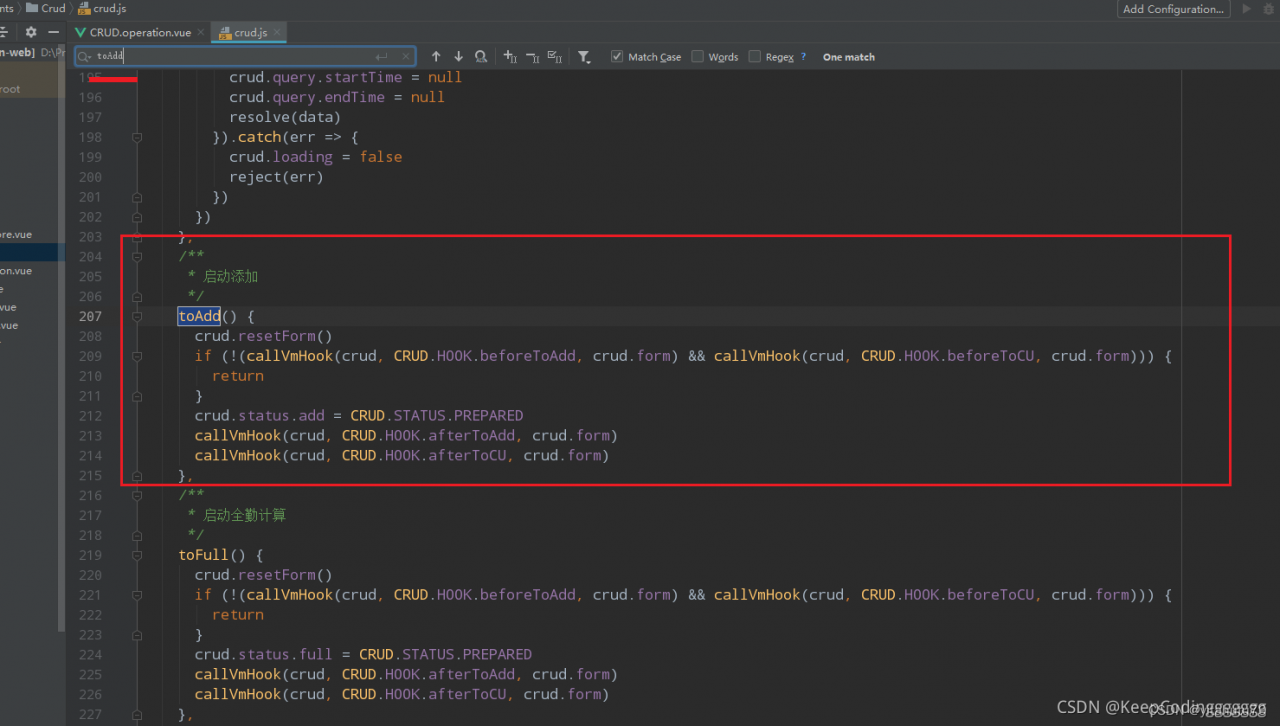Go to previous search occurrence arrow
The width and height of the screenshot is (1280, 726).
pos(436,57)
